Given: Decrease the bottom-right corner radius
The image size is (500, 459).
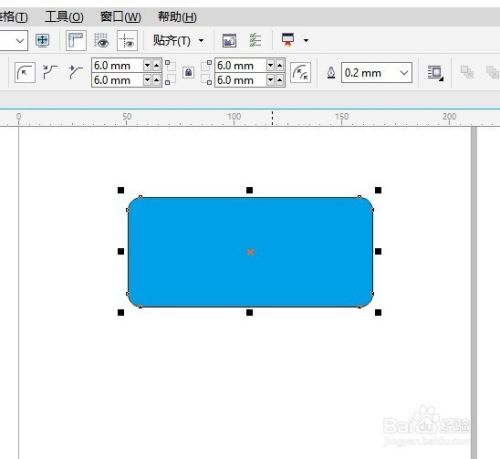Looking at the screenshot, I should coord(271,80).
